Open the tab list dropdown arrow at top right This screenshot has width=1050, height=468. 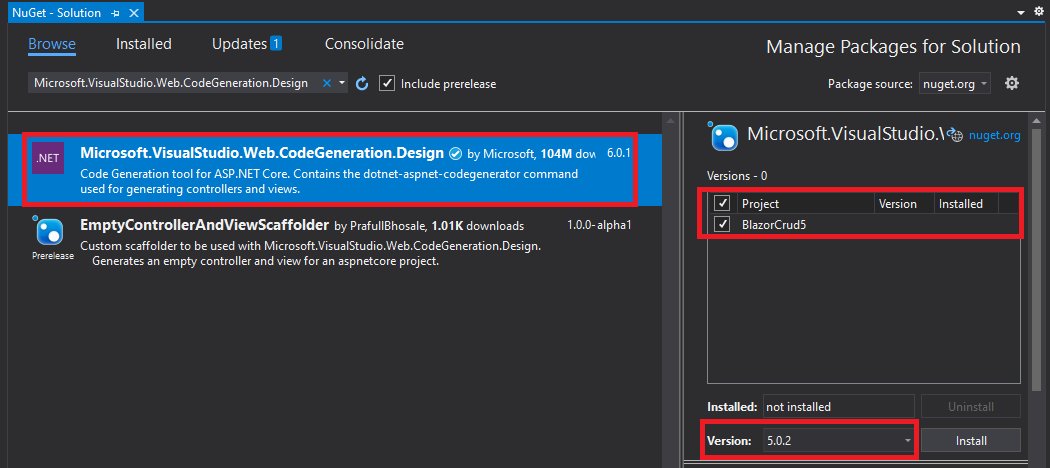(1021, 13)
